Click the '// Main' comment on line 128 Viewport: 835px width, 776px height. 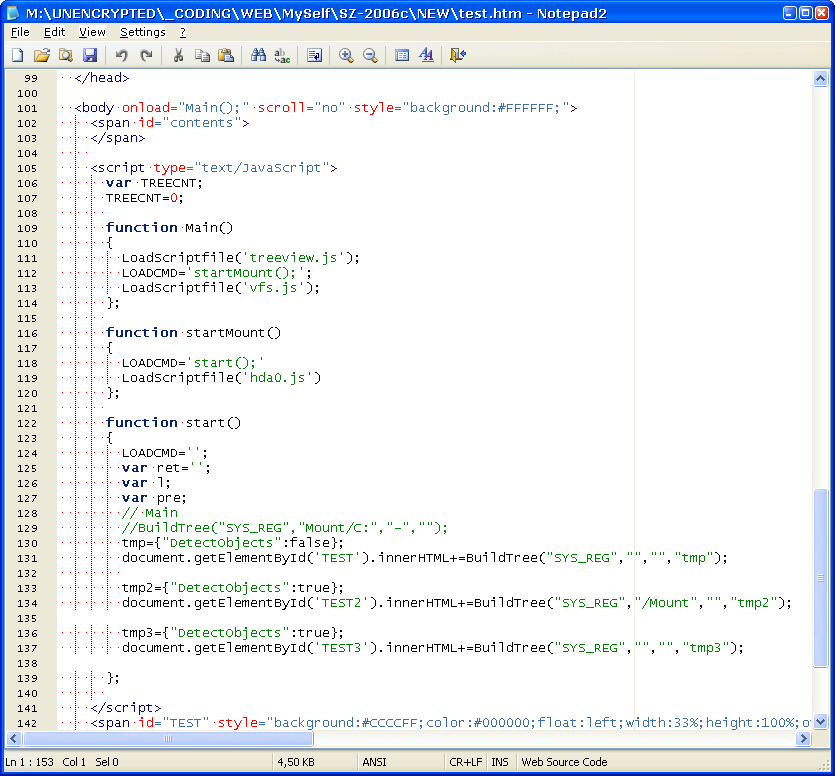[x=150, y=513]
